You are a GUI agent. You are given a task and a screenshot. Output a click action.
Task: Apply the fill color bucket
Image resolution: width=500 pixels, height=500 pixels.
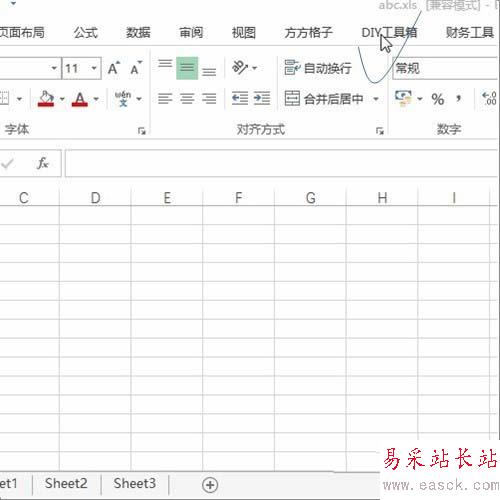[46, 99]
